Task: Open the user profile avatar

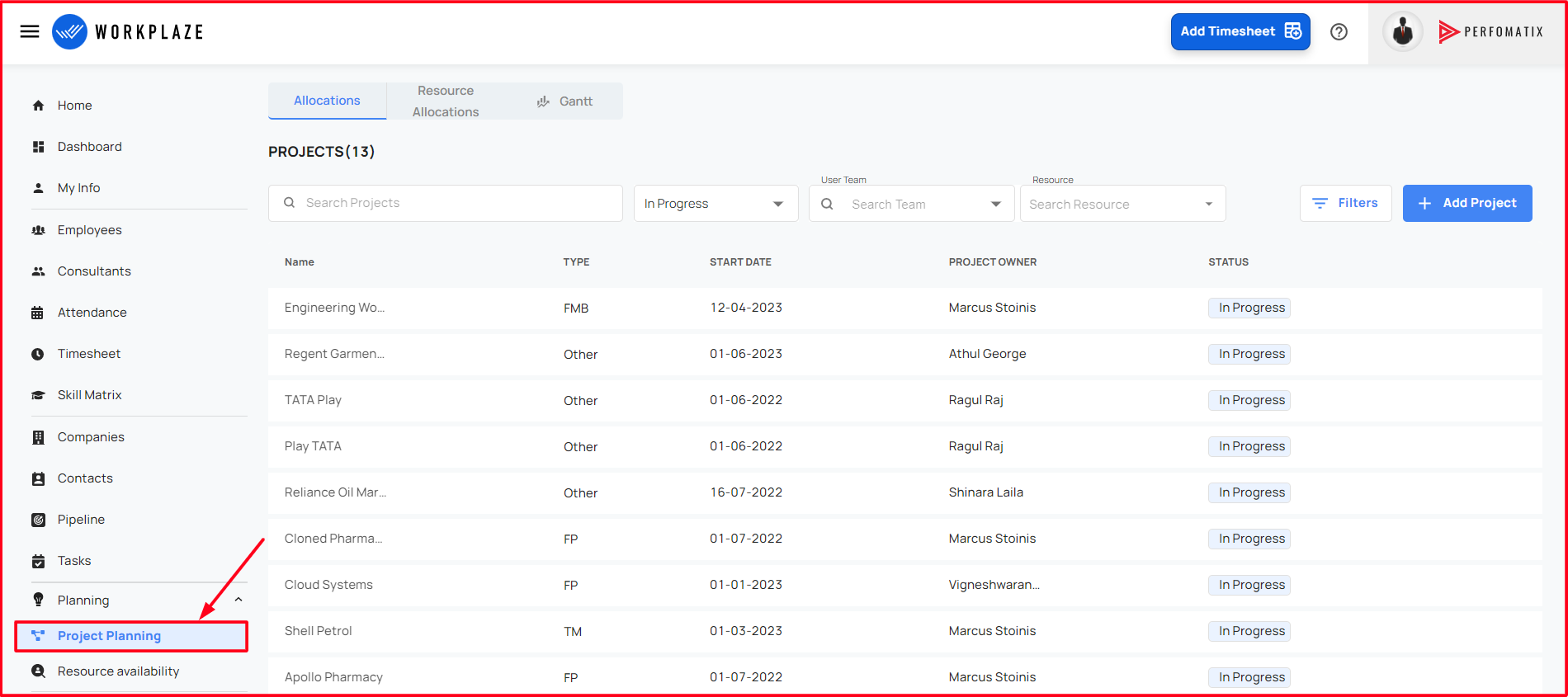Action: 1402,32
